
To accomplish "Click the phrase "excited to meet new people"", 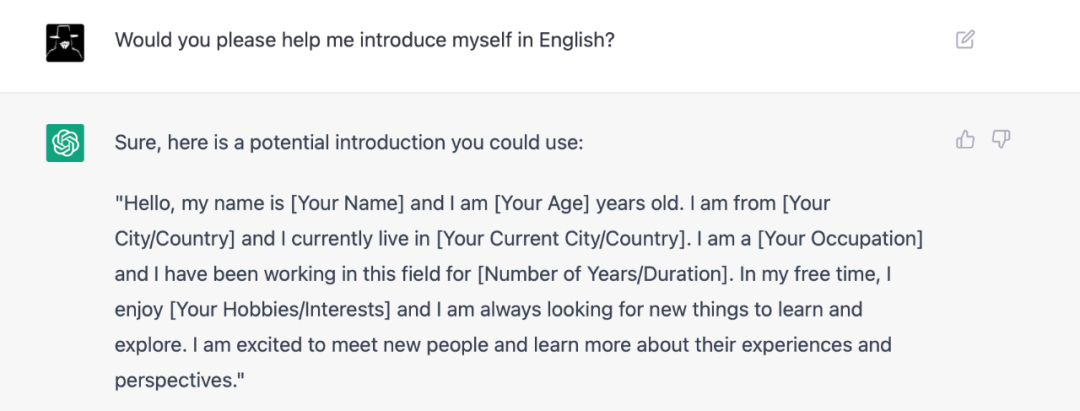I will tap(328, 345).
